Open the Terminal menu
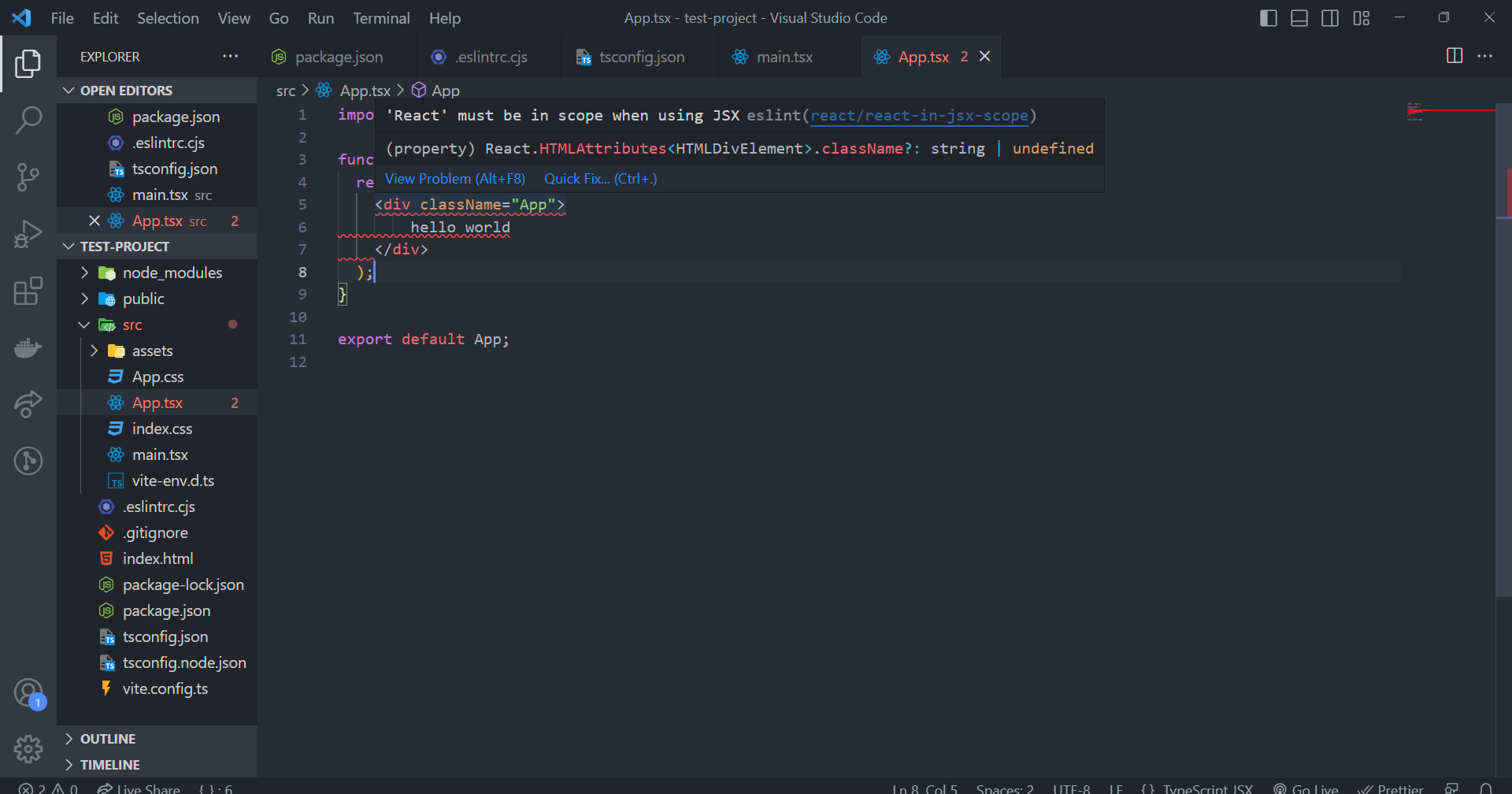This screenshot has width=1512, height=794. (381, 18)
